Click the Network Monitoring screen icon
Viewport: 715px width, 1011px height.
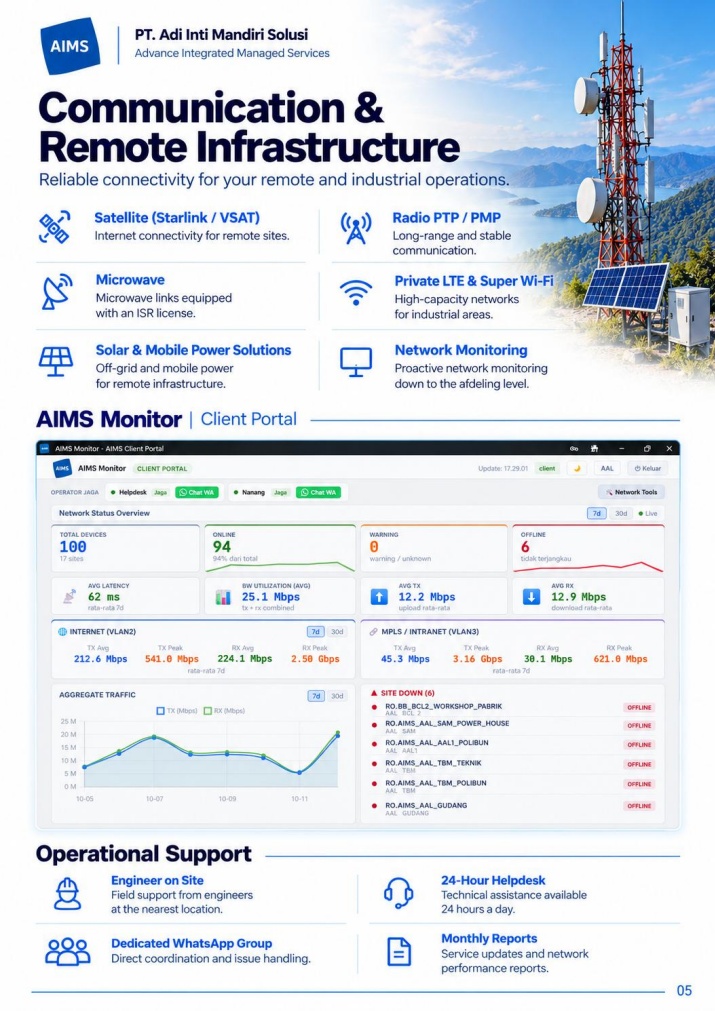click(x=356, y=362)
